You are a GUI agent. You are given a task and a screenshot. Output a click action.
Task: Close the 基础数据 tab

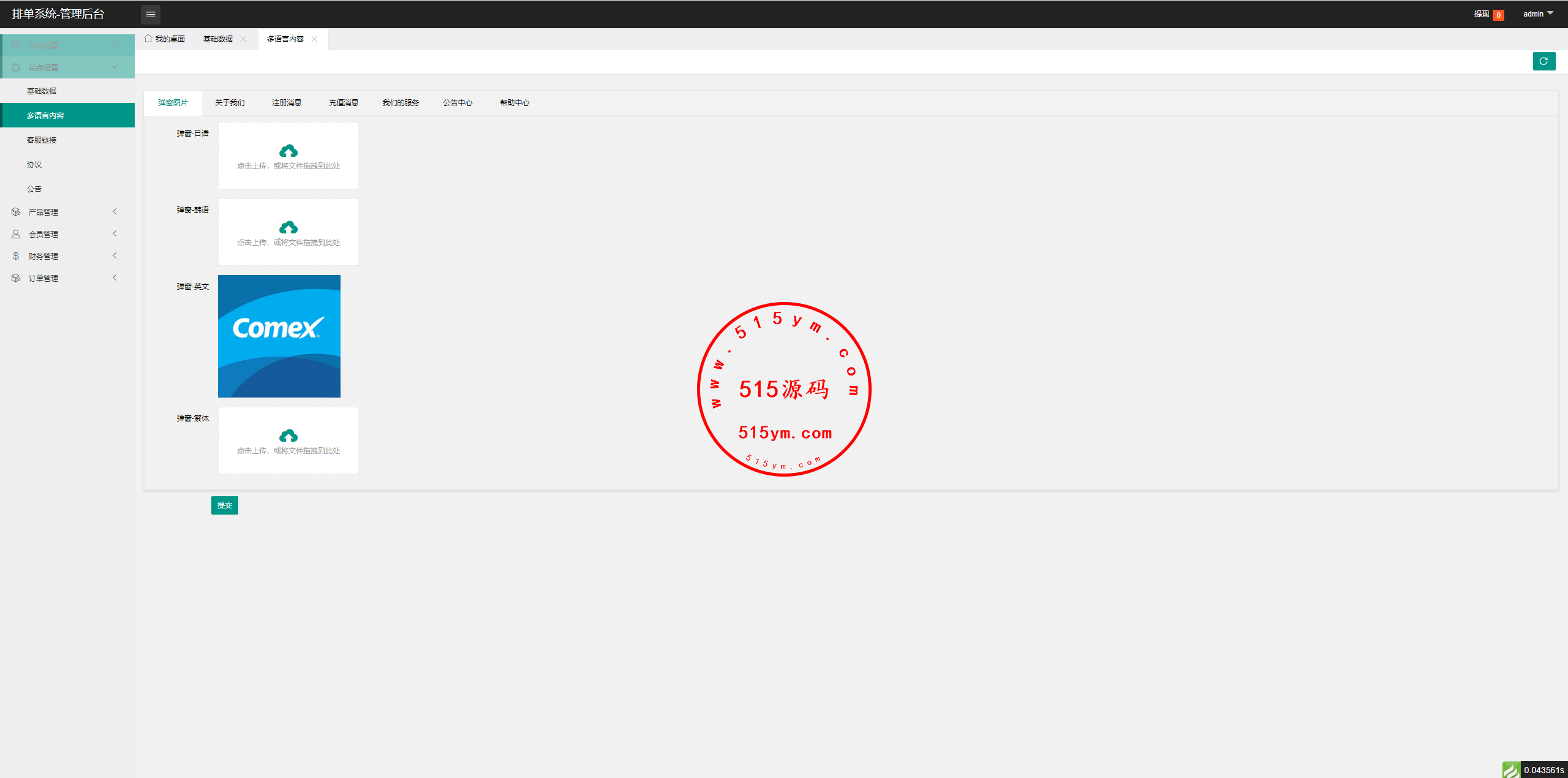(x=243, y=39)
